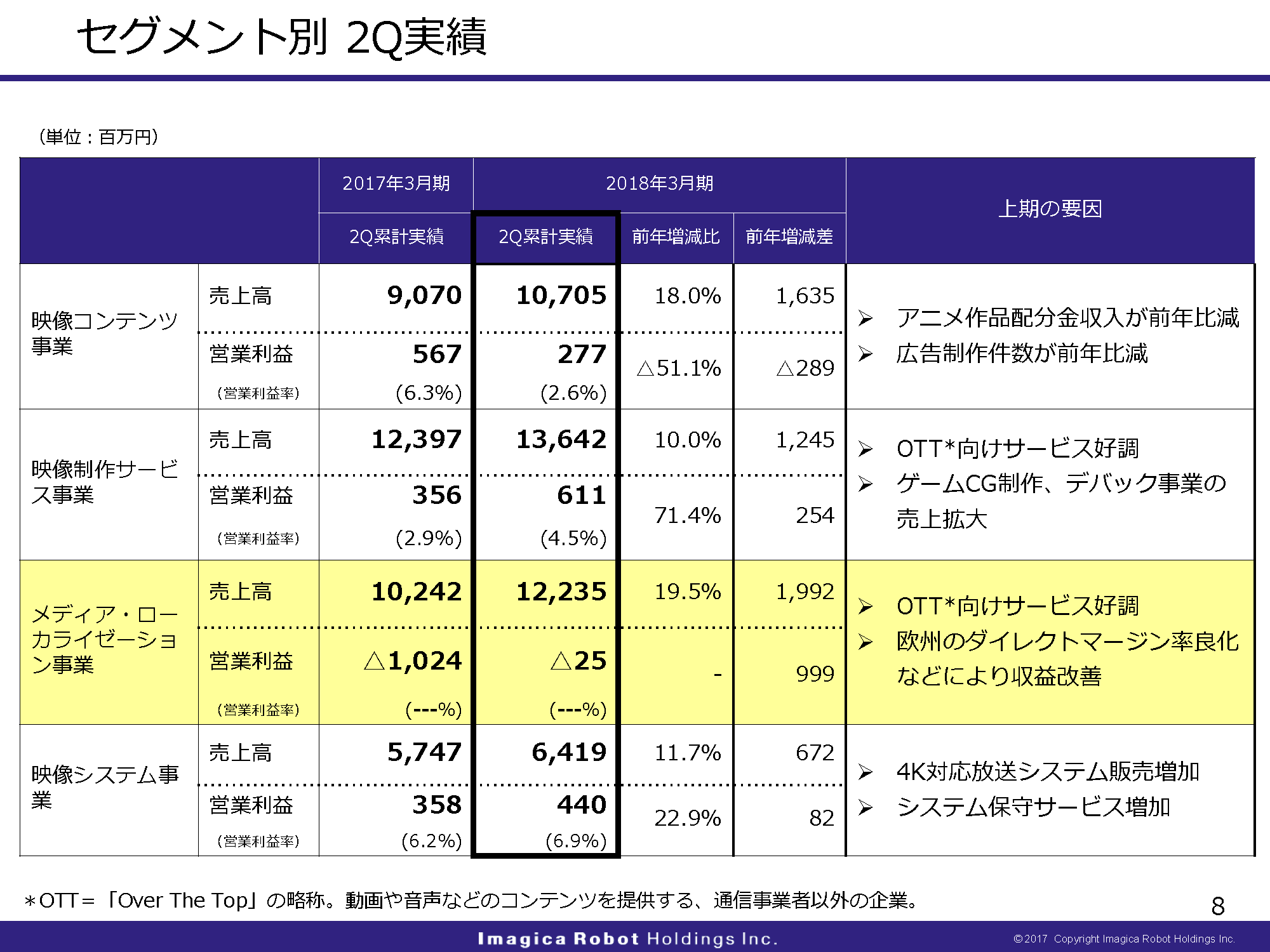
Task: Click the 前年増減比 header
Action: [x=676, y=237]
